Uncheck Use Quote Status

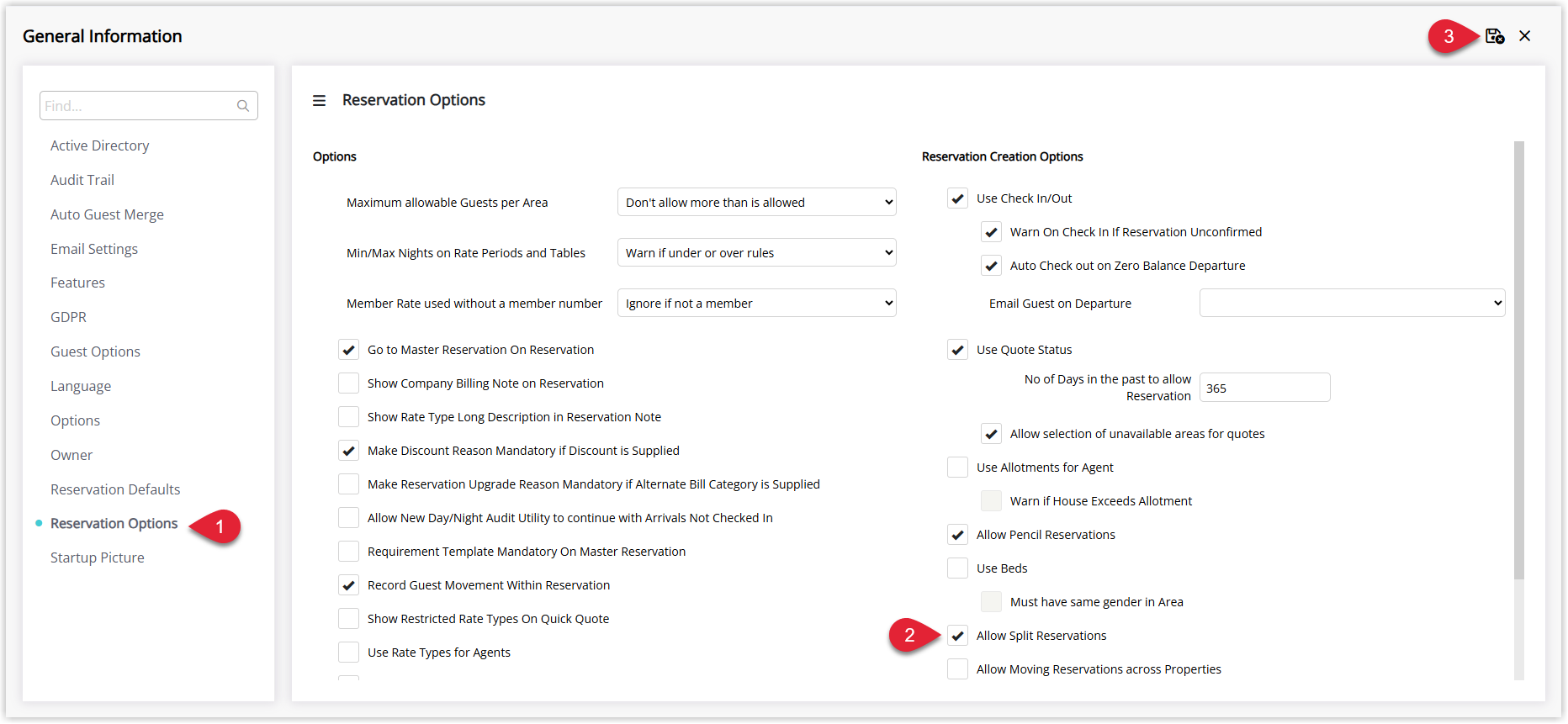point(958,350)
